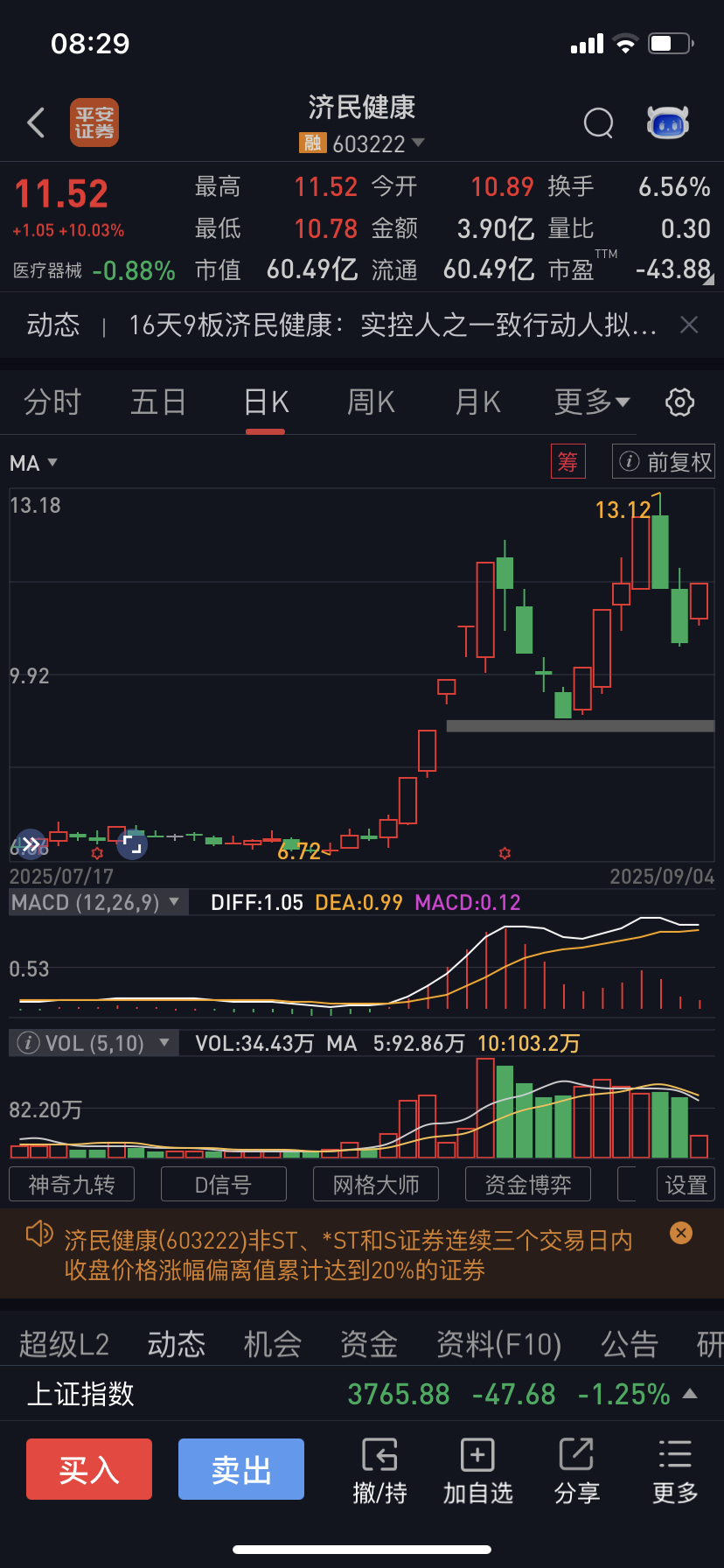
Task: Open the 上证指数 index row
Action: [362, 1394]
